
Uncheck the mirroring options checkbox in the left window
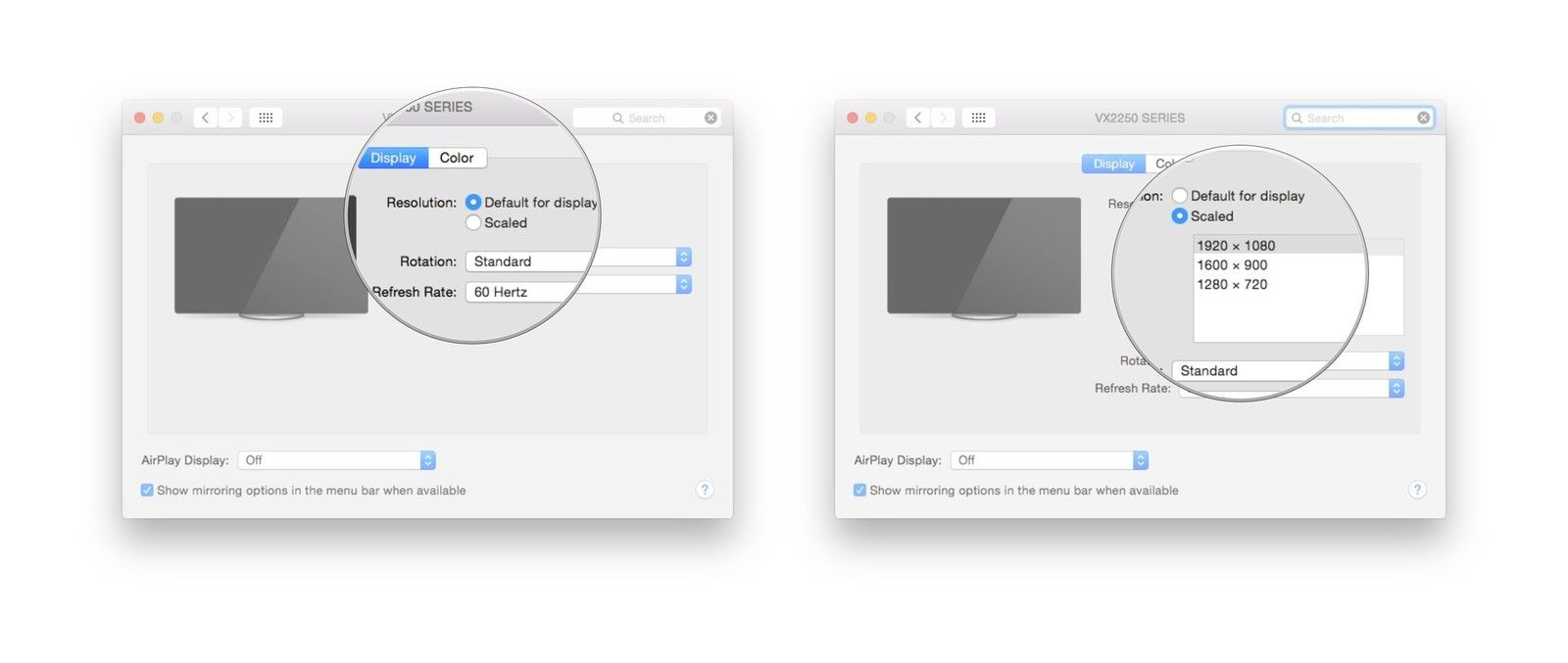(x=147, y=490)
